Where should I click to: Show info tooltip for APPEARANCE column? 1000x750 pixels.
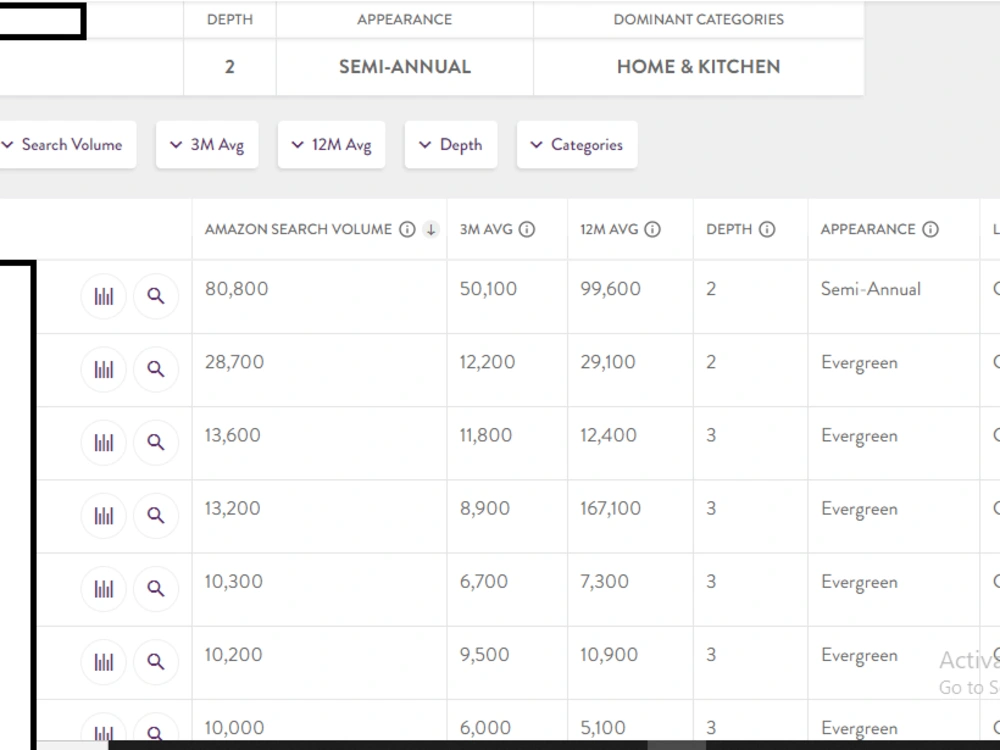tap(930, 229)
